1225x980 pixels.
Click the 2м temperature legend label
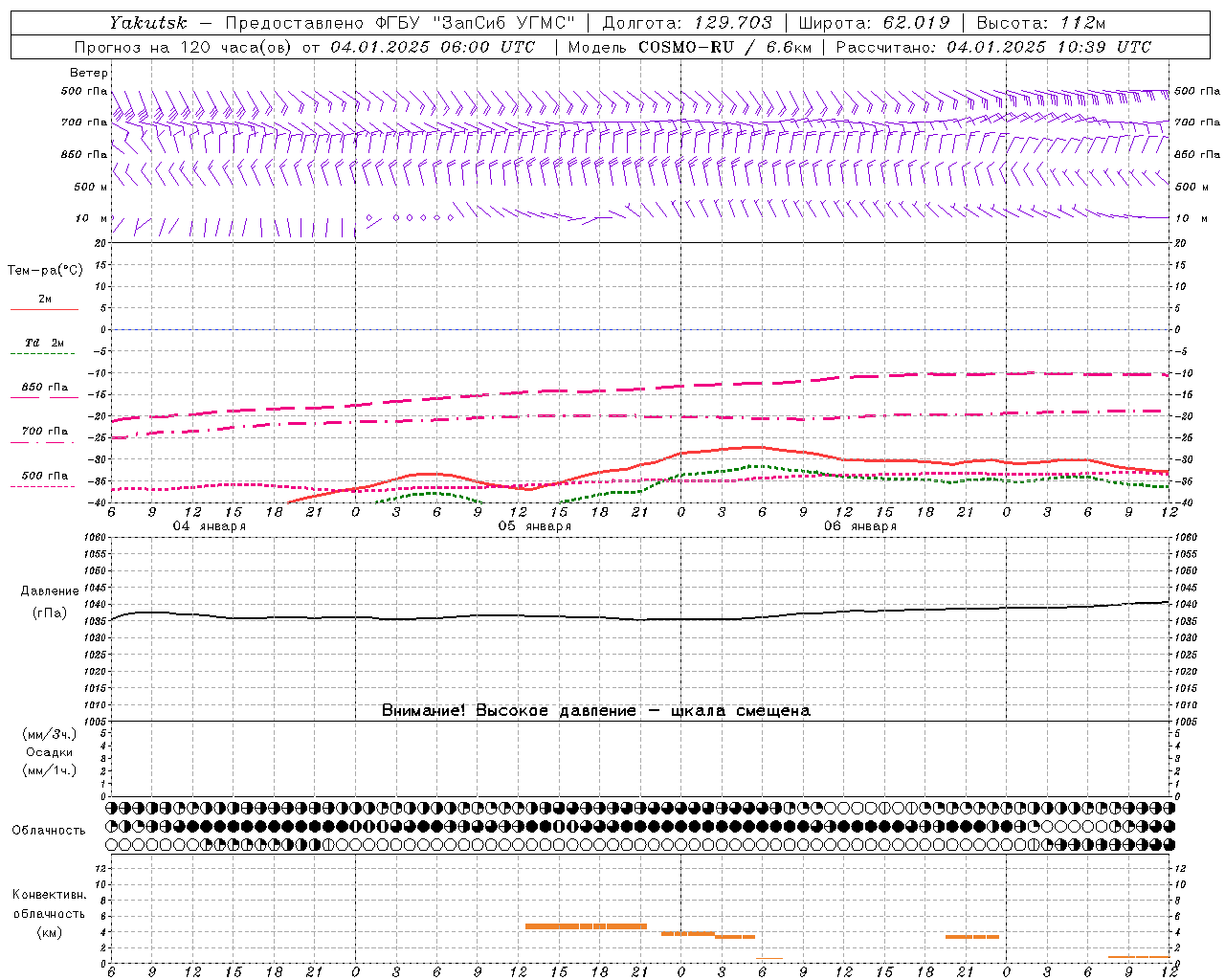click(x=45, y=300)
